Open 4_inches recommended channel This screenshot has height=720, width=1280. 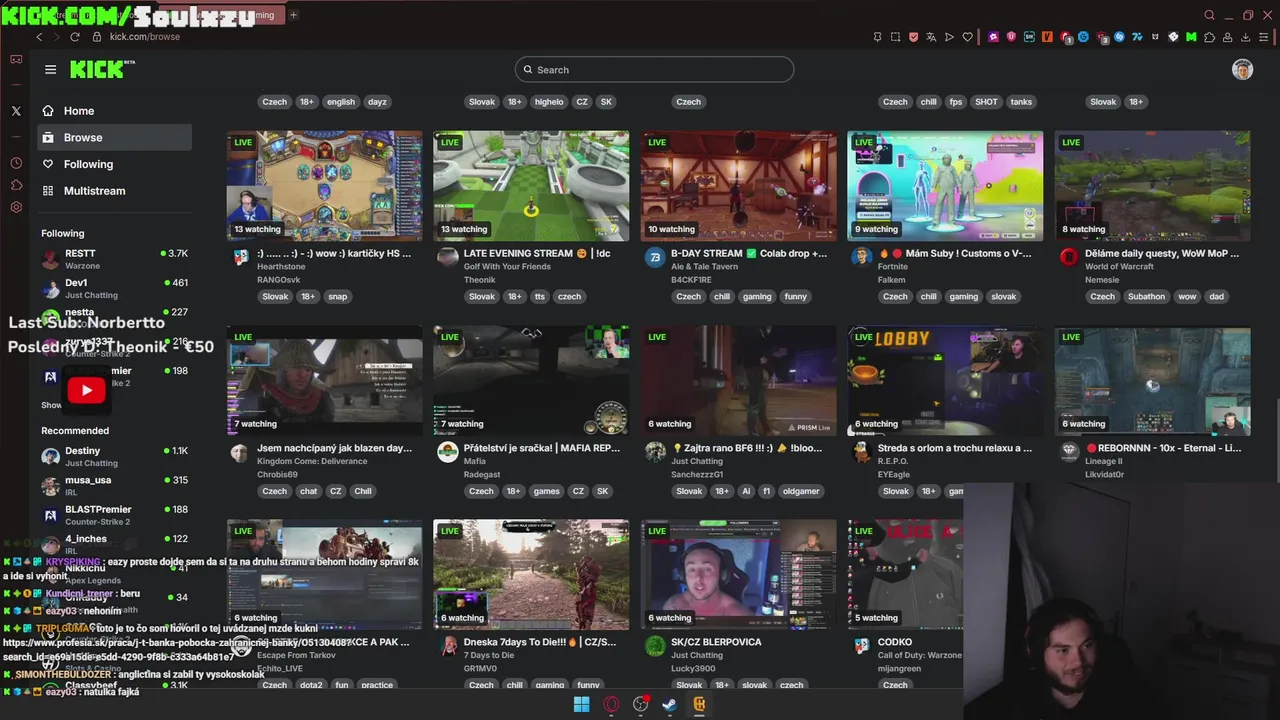[115, 544]
